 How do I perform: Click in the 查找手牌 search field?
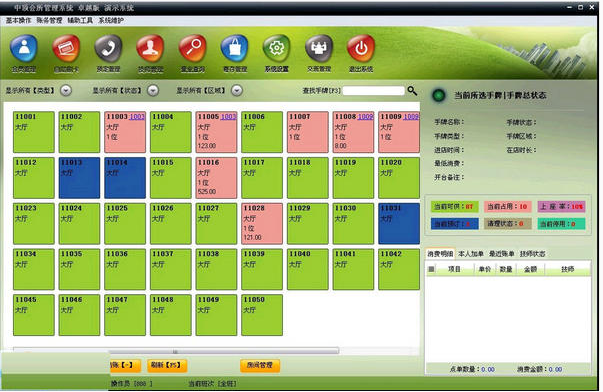[x=373, y=91]
